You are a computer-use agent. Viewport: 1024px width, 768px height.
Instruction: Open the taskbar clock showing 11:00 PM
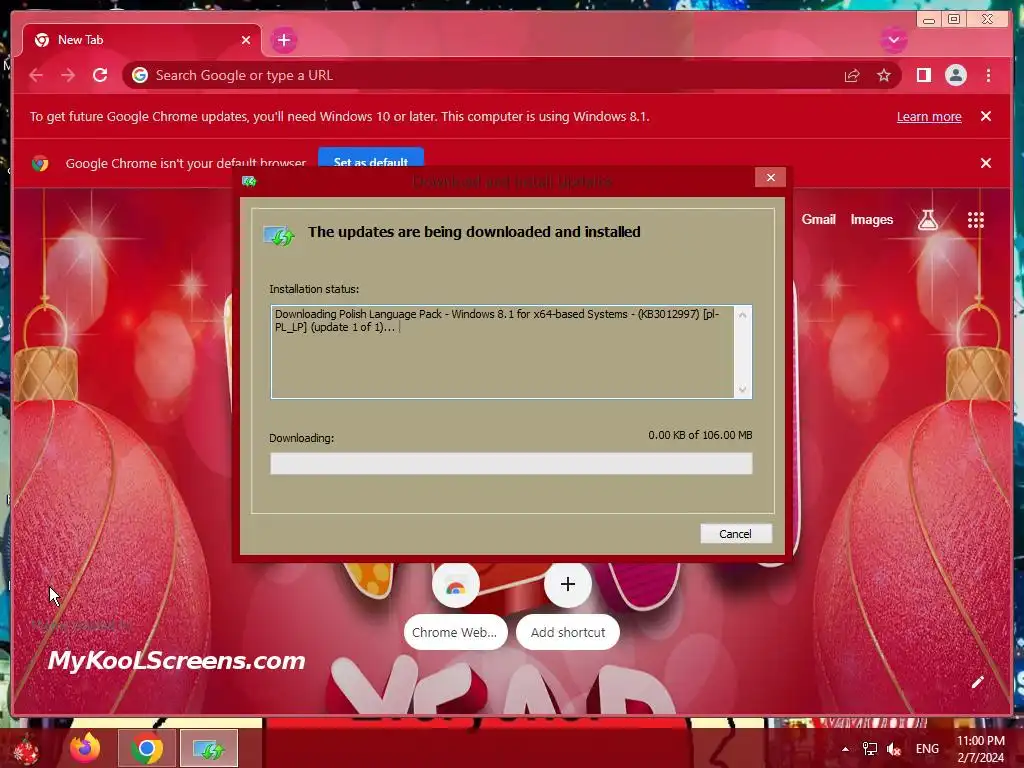pyautogui.click(x=980, y=749)
